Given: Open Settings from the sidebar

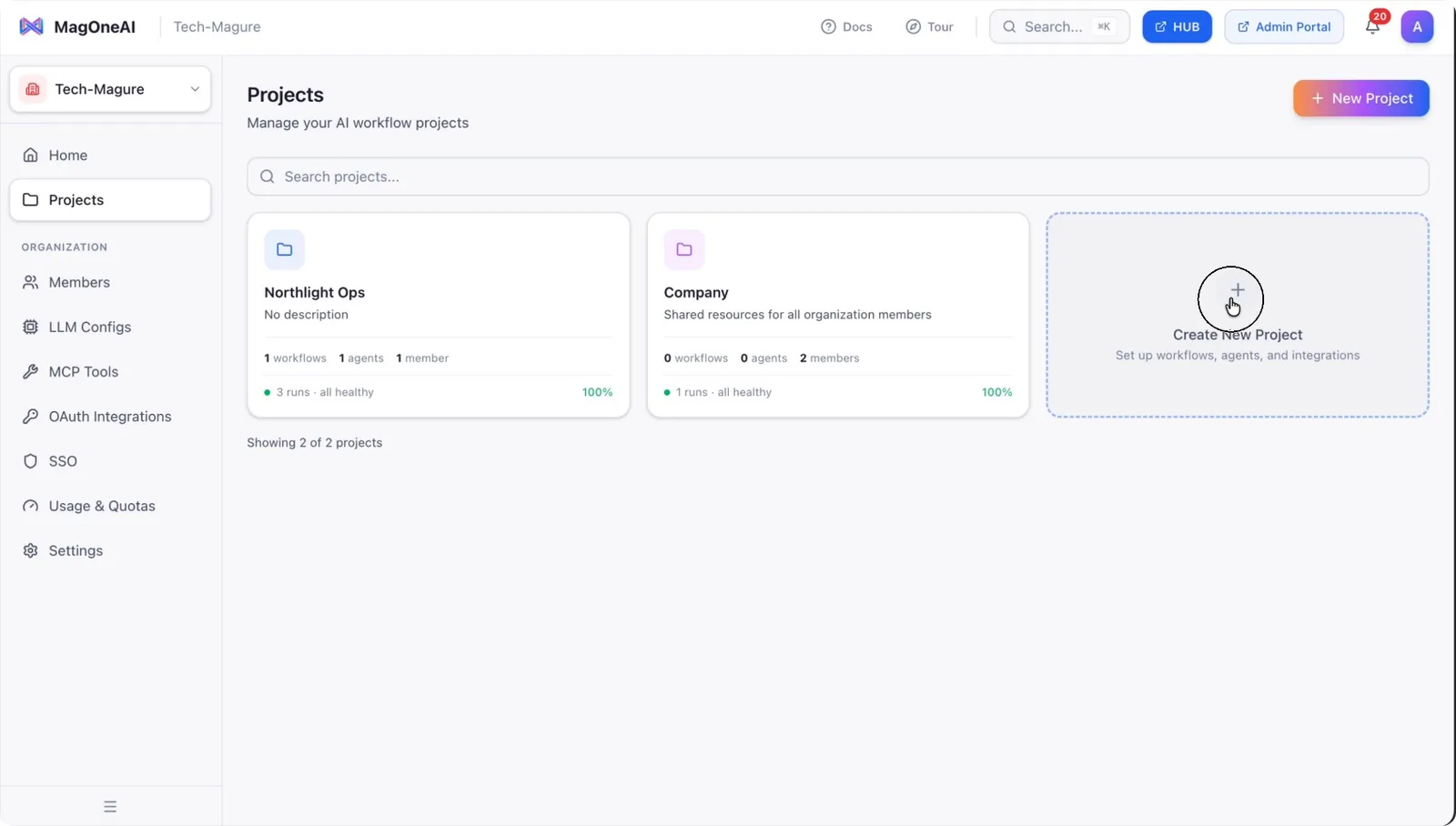Looking at the screenshot, I should coord(110,550).
